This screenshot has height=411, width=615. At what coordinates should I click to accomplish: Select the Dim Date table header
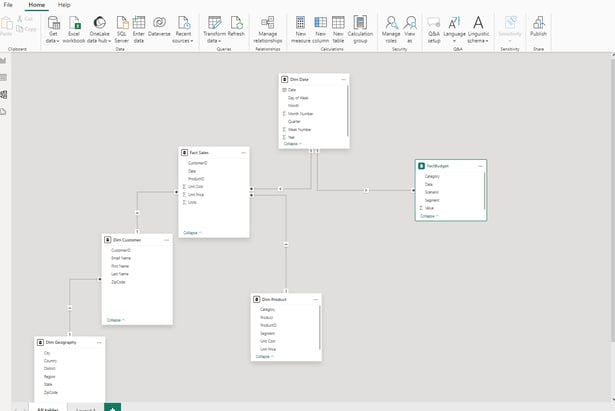[314, 79]
